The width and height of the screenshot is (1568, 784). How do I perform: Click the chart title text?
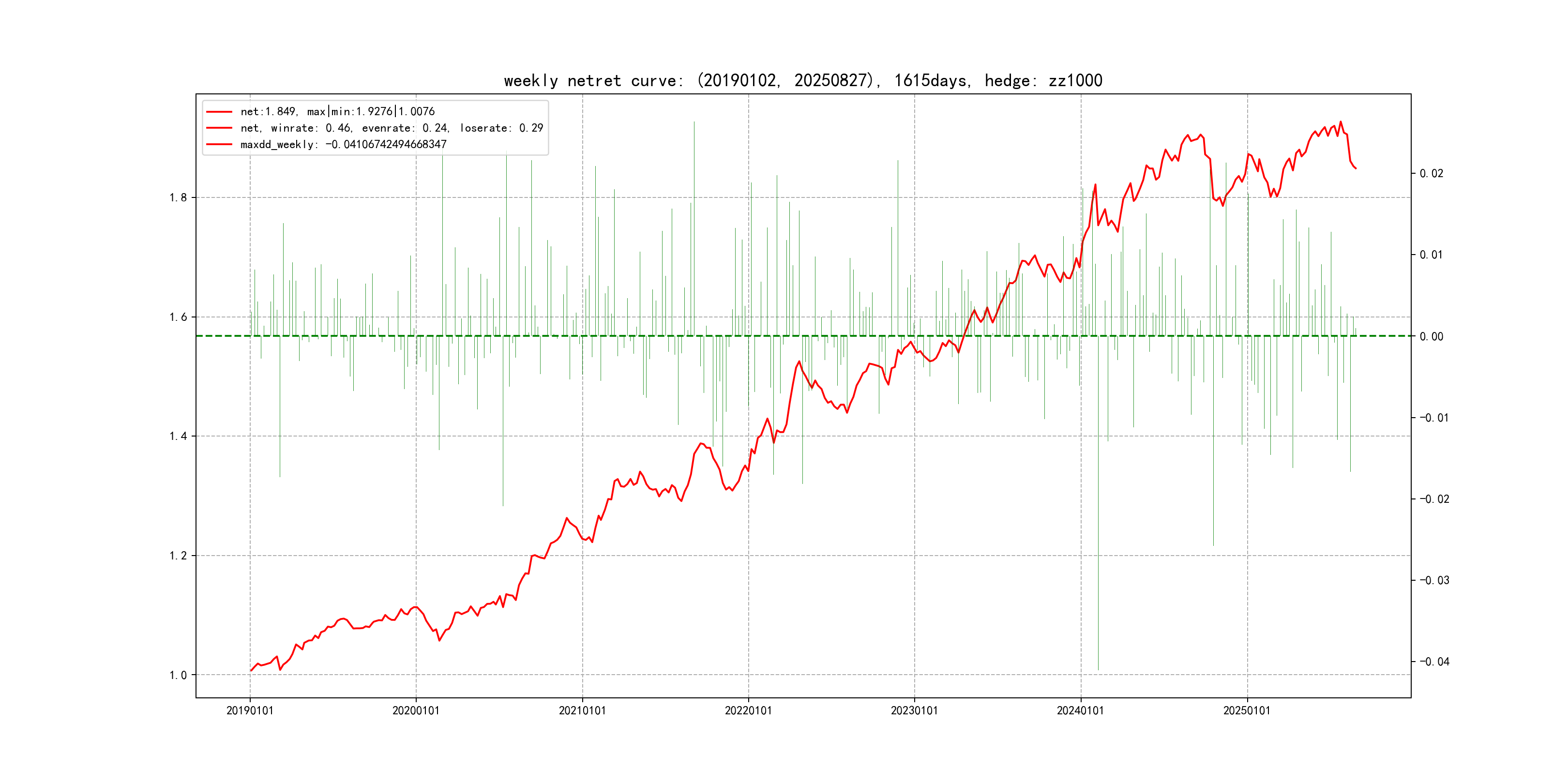point(803,80)
